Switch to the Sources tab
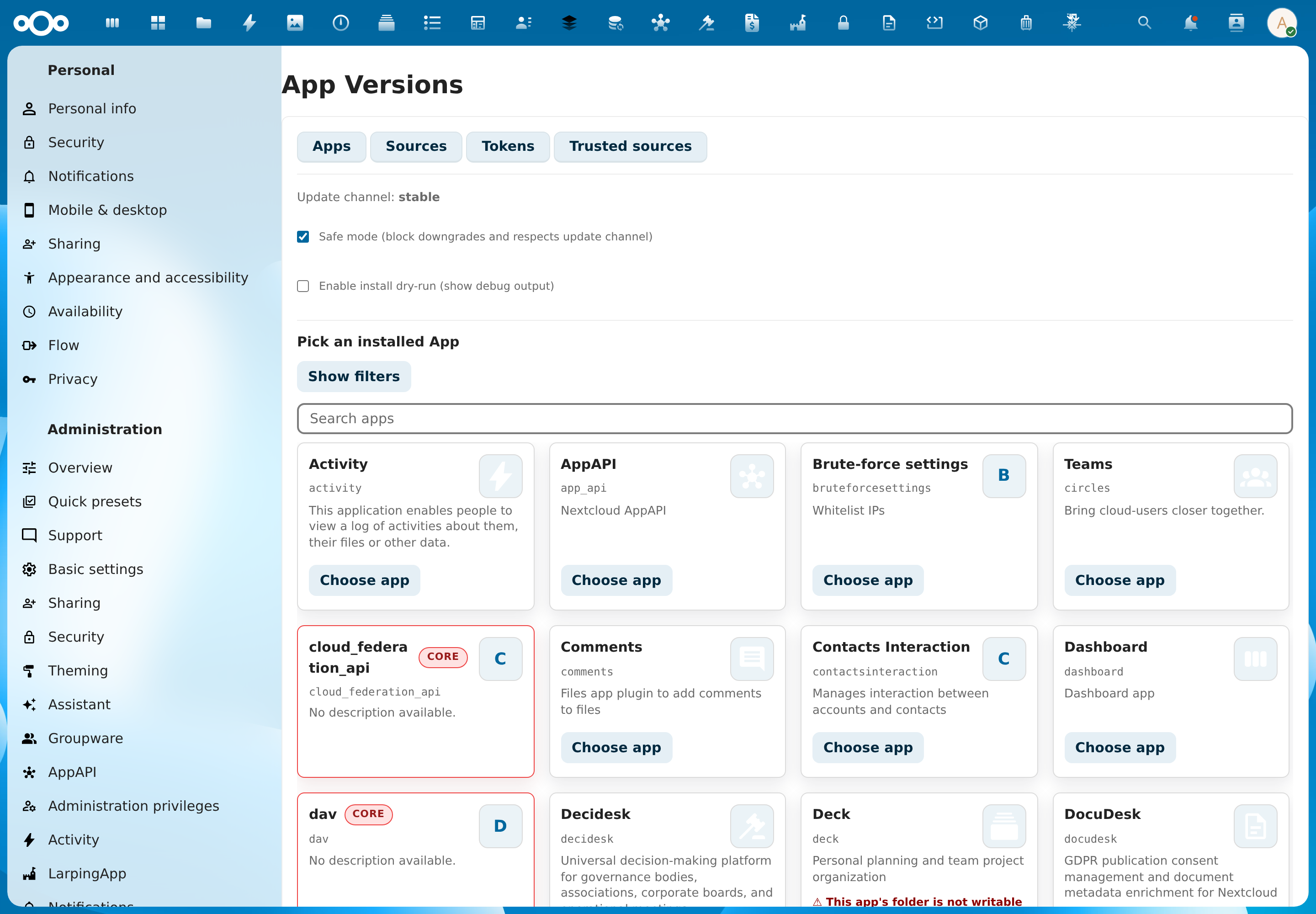Screen dimensions: 1316x914 pyautogui.click(x=416, y=147)
